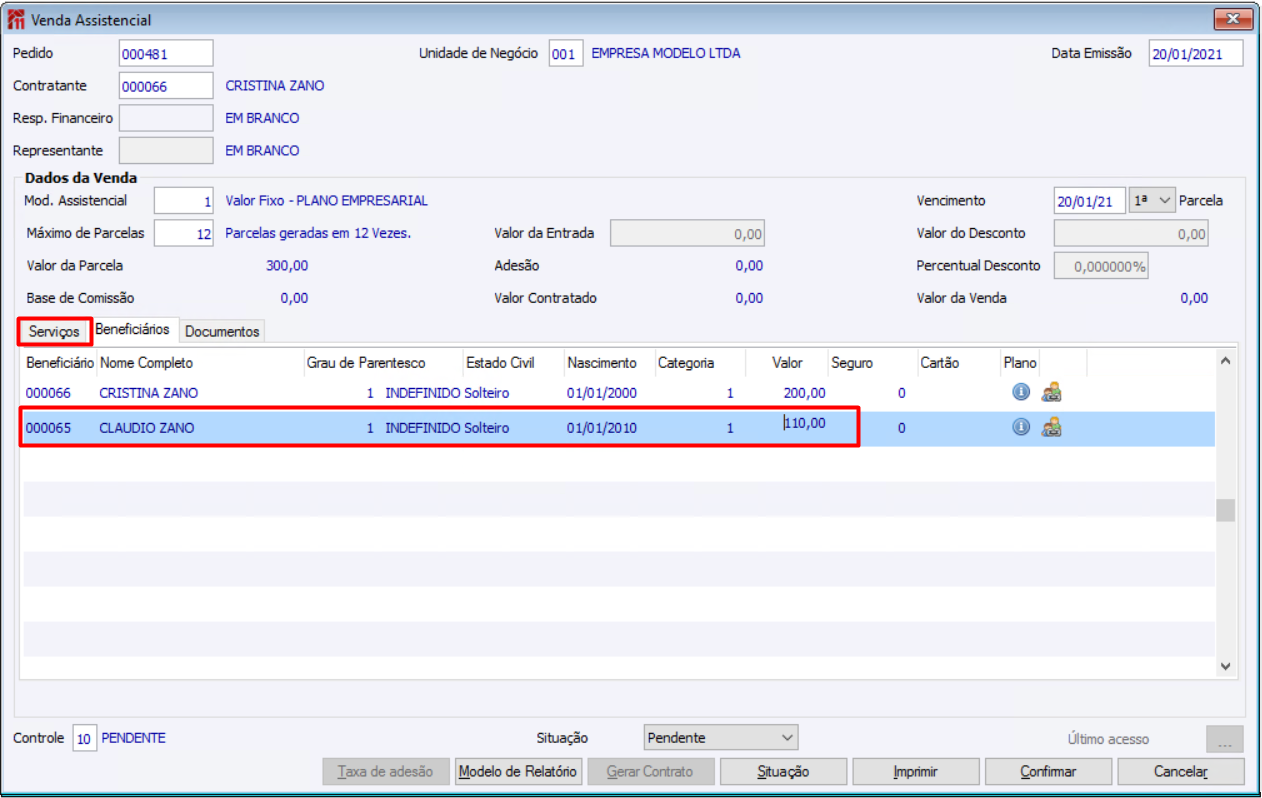Click the Contratante field 000066
Image resolution: width=1262 pixels, height=798 pixels.
(166, 86)
